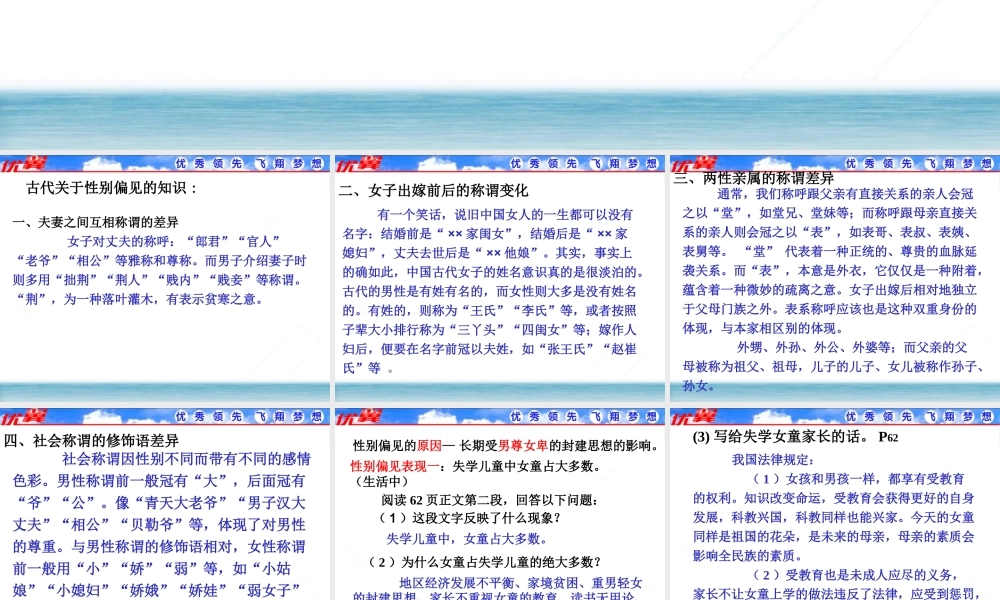This screenshot has width=1000, height=600.
Task: Select the heading 一、夫妻之间互相称谓的差异
Action: click(x=95, y=222)
